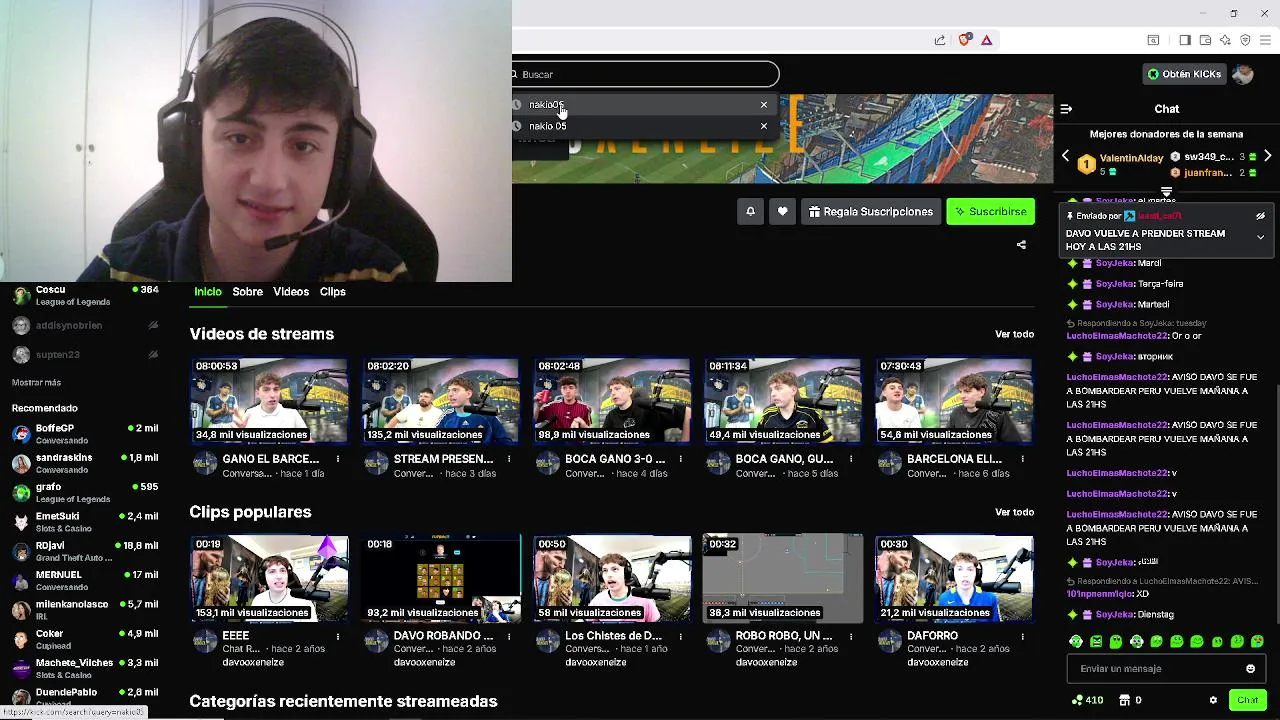Viewport: 1280px width, 720px height.
Task: Open the Brave Wallet icon
Action: pyautogui.click(x=1205, y=40)
